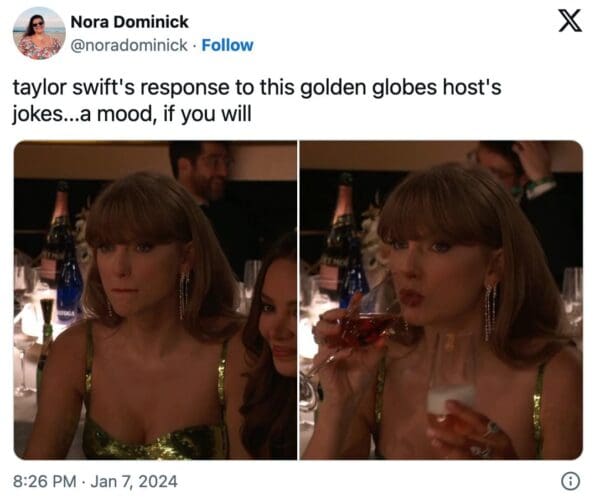The height and width of the screenshot is (501, 600).
Task: Open the @noradominick handle link
Action: tap(129, 45)
